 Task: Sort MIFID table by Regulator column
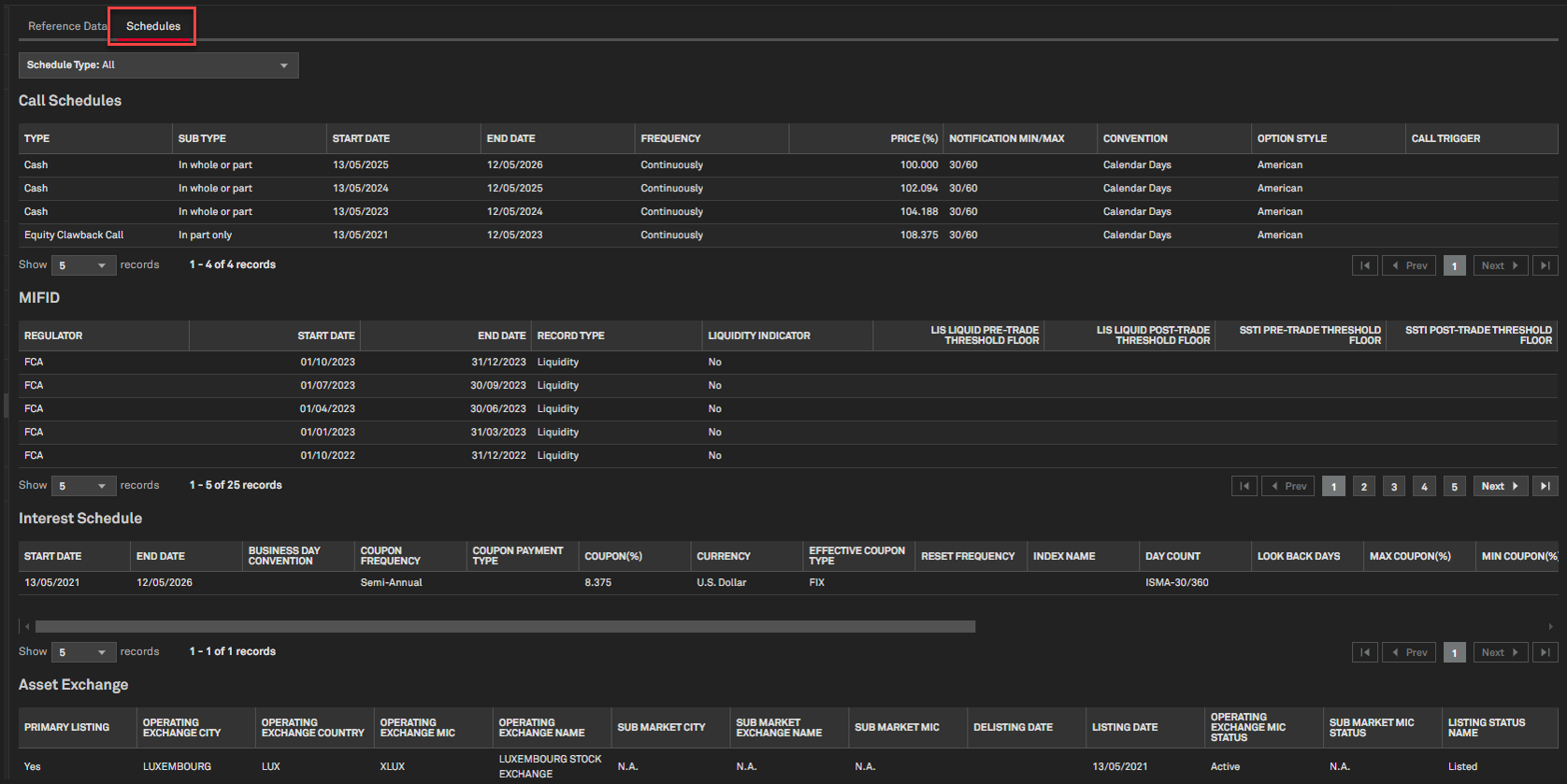tap(53, 335)
